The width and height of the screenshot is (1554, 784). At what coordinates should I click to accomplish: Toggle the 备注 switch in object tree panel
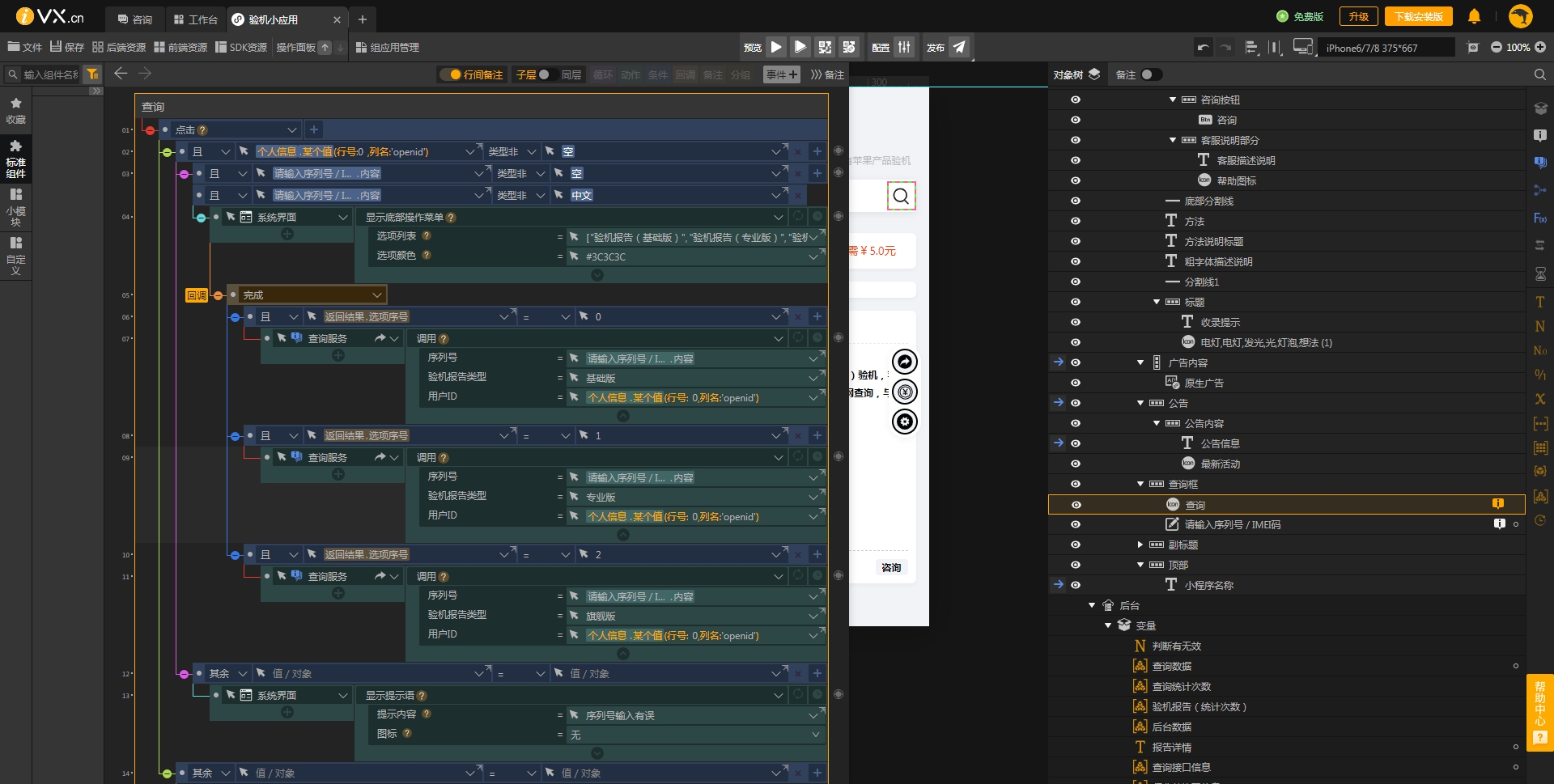[x=1152, y=74]
